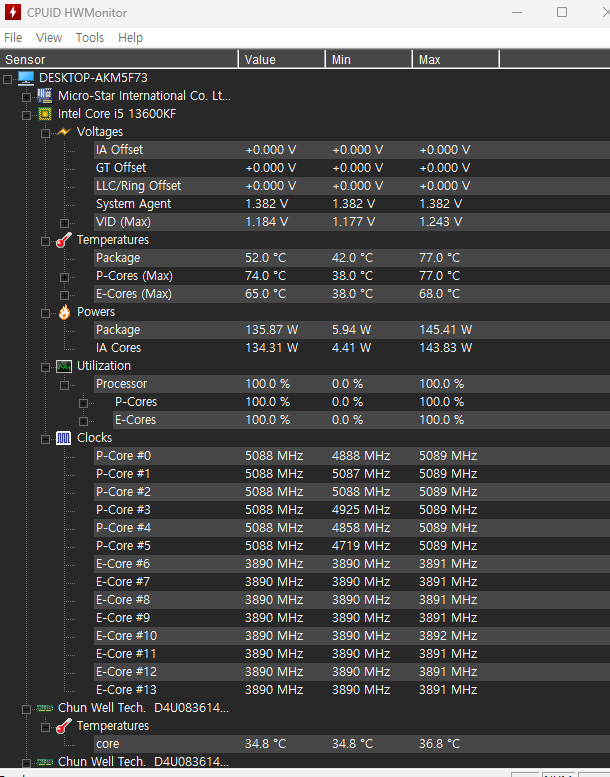Screen dimensions: 610x777
Task: Select the P-Core #5 clock row
Action: click(352, 546)
